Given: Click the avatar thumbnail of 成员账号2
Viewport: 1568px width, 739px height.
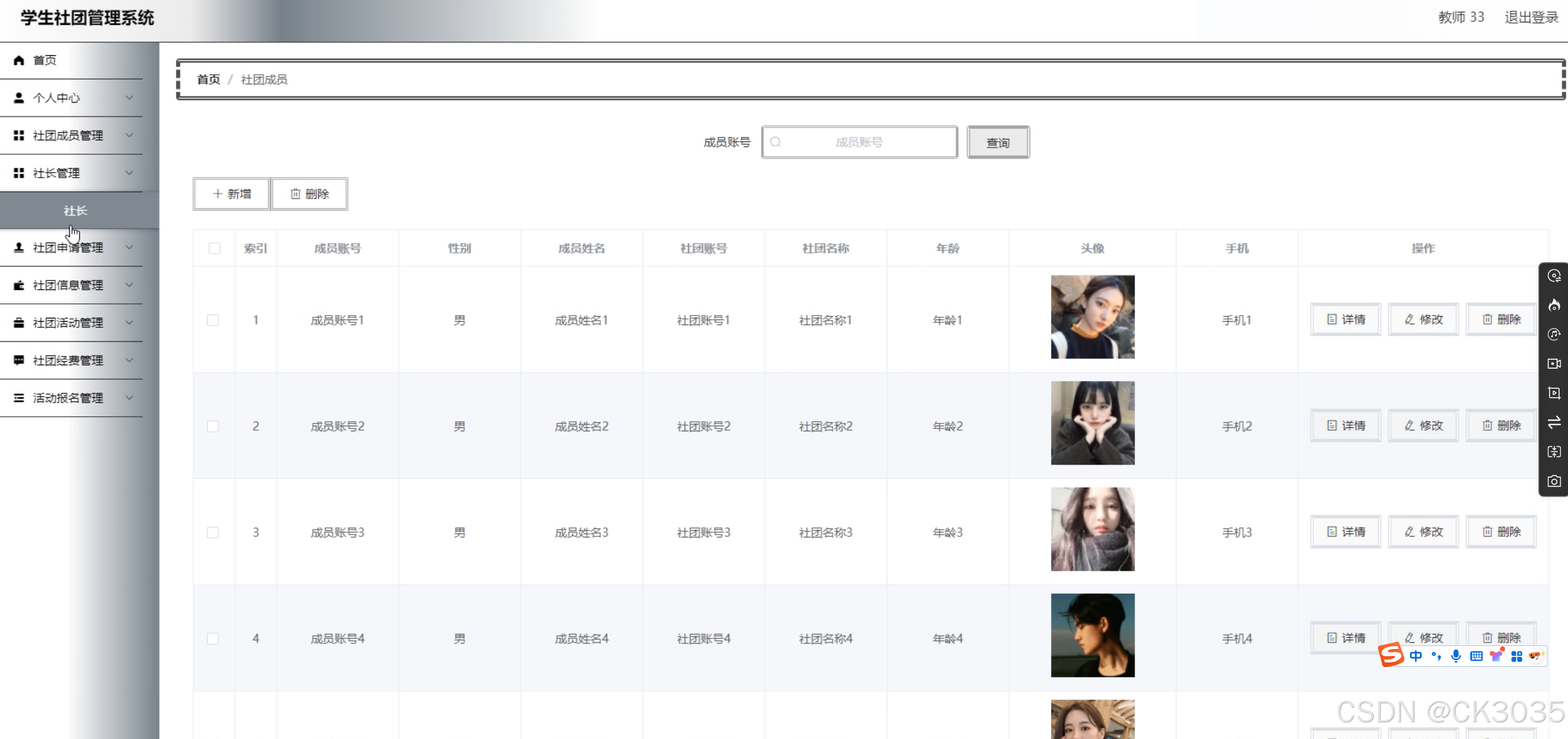Looking at the screenshot, I should (x=1092, y=423).
